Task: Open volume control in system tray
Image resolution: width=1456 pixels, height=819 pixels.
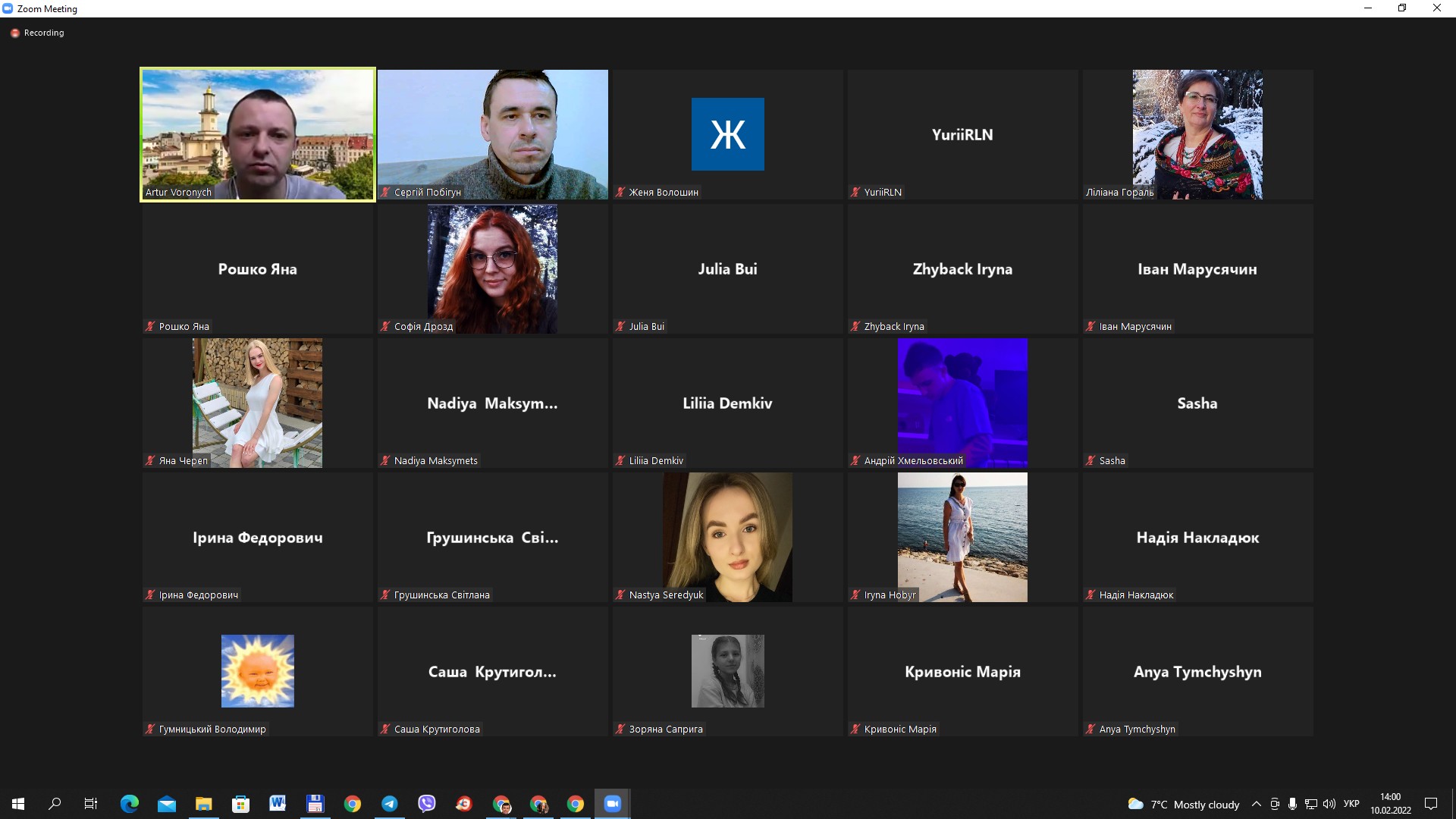Action: (1329, 805)
